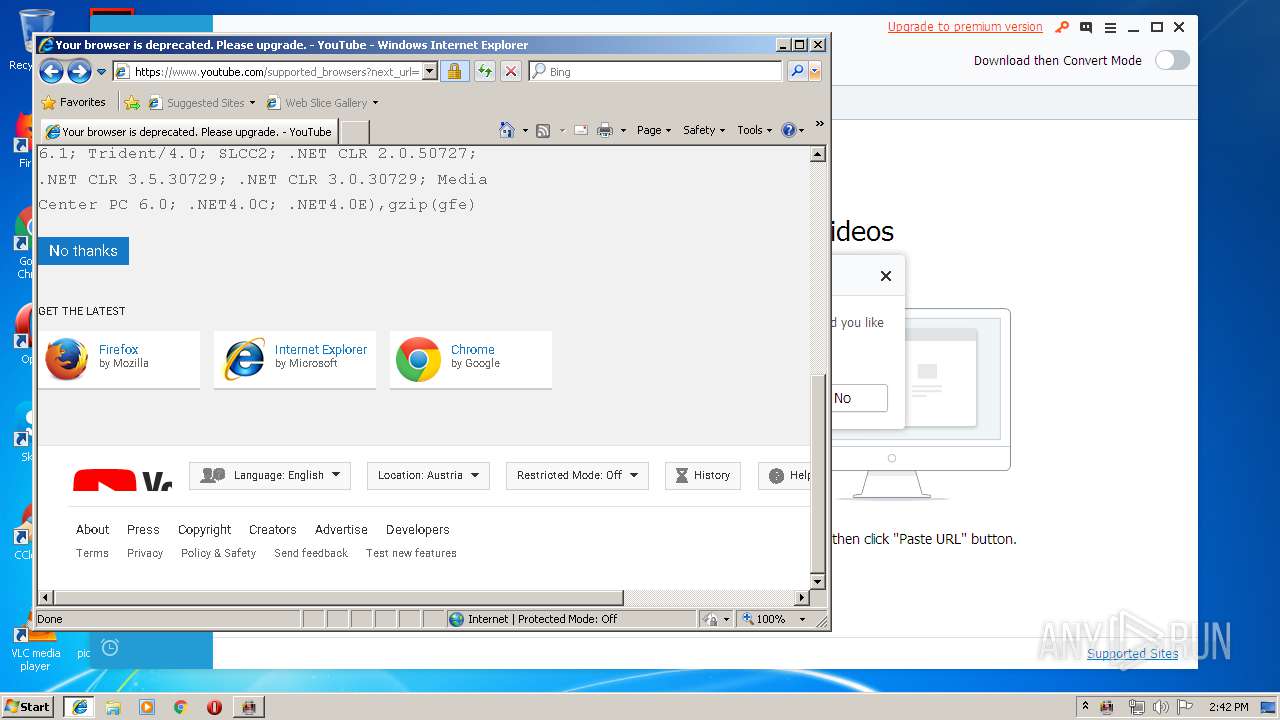The height and width of the screenshot is (720, 1280).
Task: Open the Internet Explorer by Microsoft card
Action: [295, 360]
